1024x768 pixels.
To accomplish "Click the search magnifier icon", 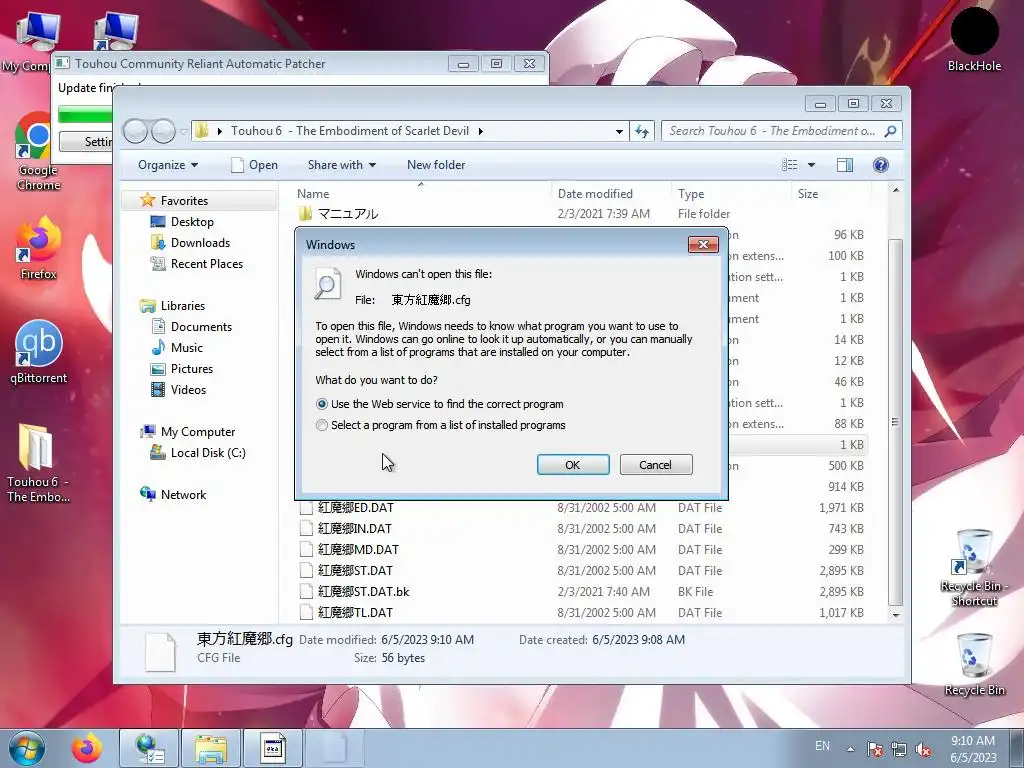I will [x=890, y=131].
